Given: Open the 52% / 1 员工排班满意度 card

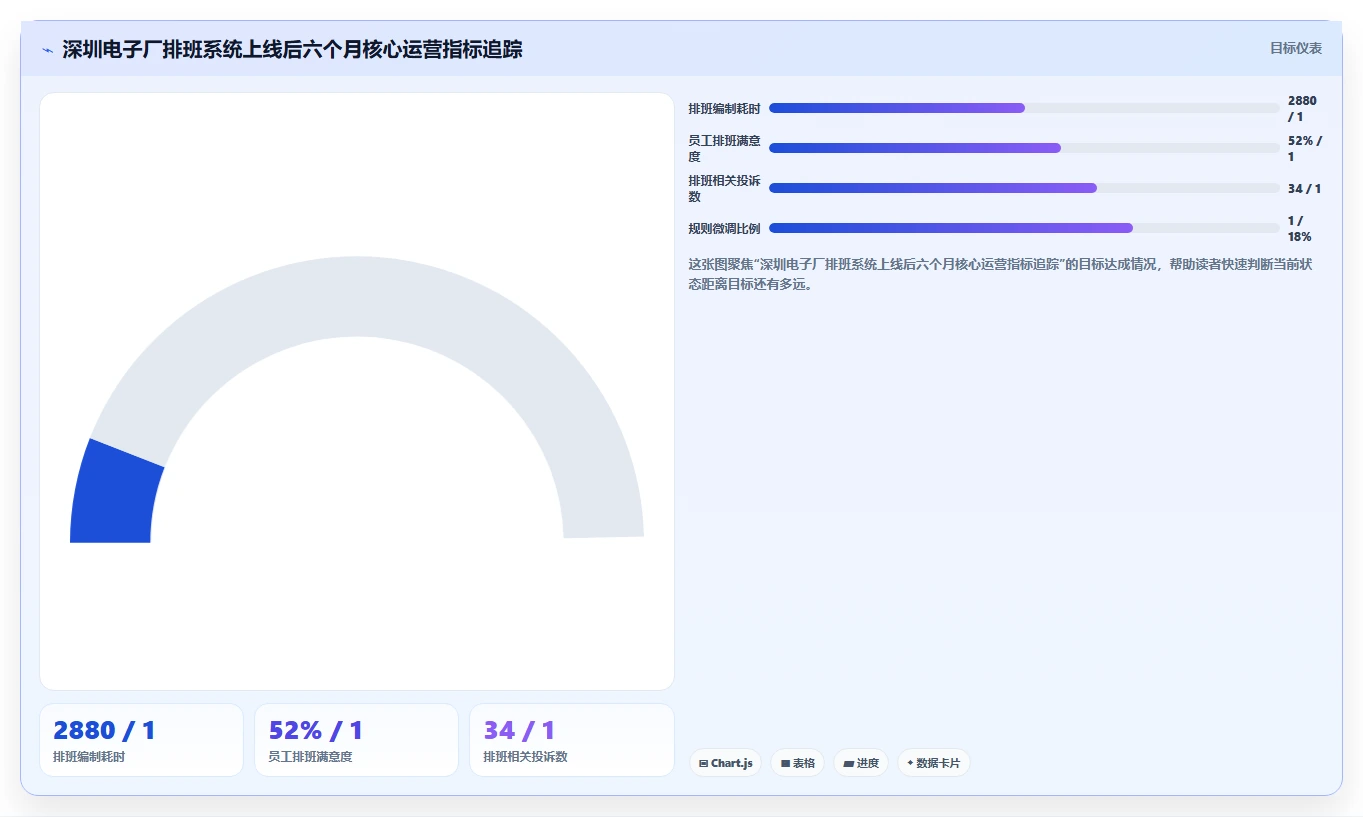Looking at the screenshot, I should (x=356, y=740).
